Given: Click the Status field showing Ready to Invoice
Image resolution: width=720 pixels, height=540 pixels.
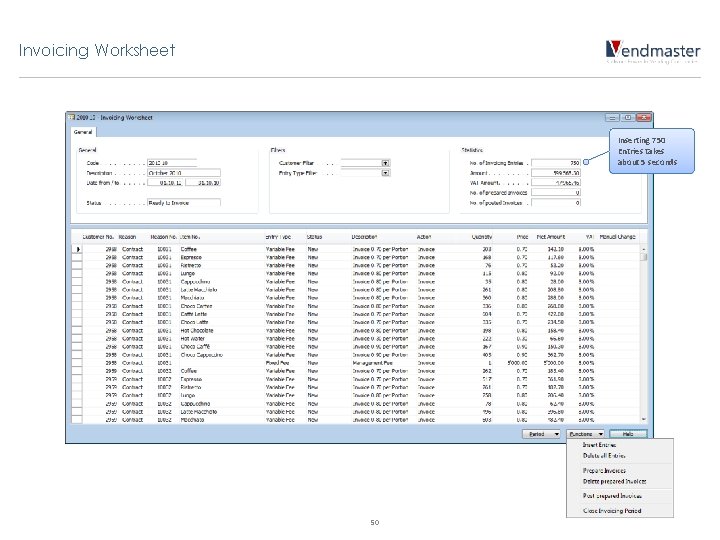Looking at the screenshot, I should 184,202.
